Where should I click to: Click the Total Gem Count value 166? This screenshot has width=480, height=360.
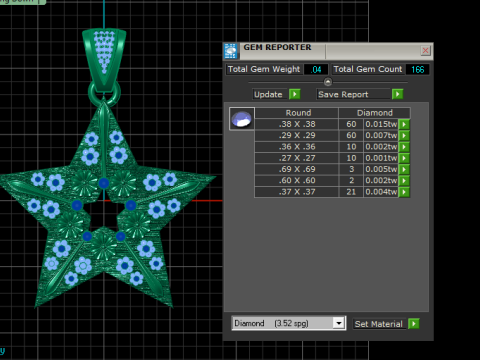tap(417, 69)
